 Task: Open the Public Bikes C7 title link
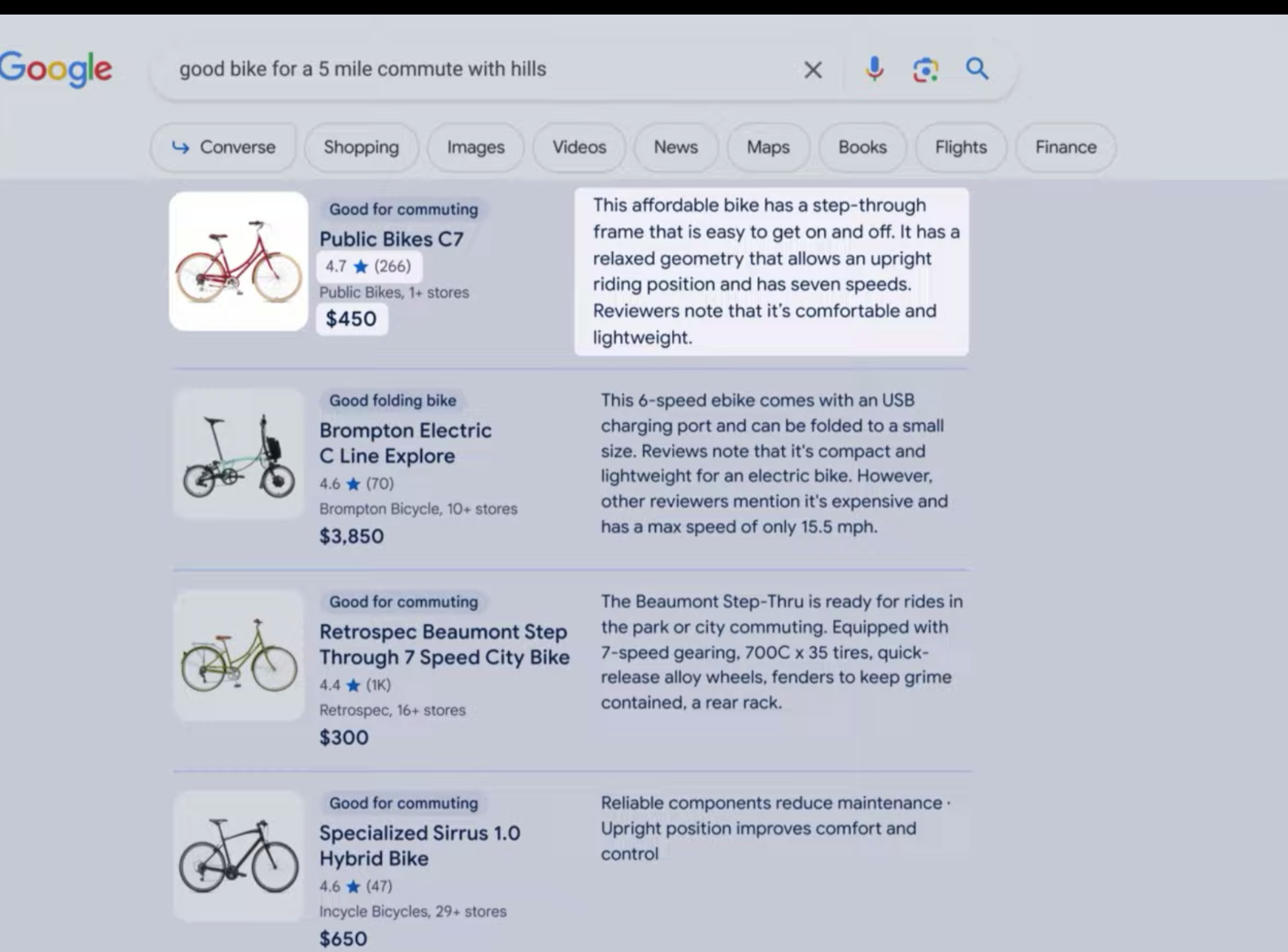pyautogui.click(x=391, y=239)
